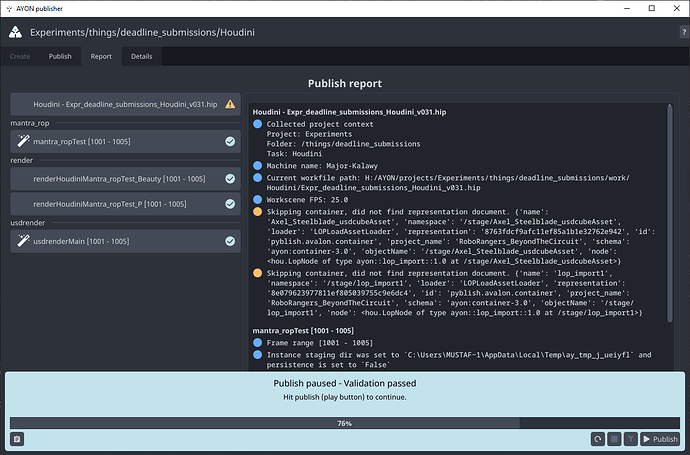Open comment icon at bottom left

[x=17, y=439]
